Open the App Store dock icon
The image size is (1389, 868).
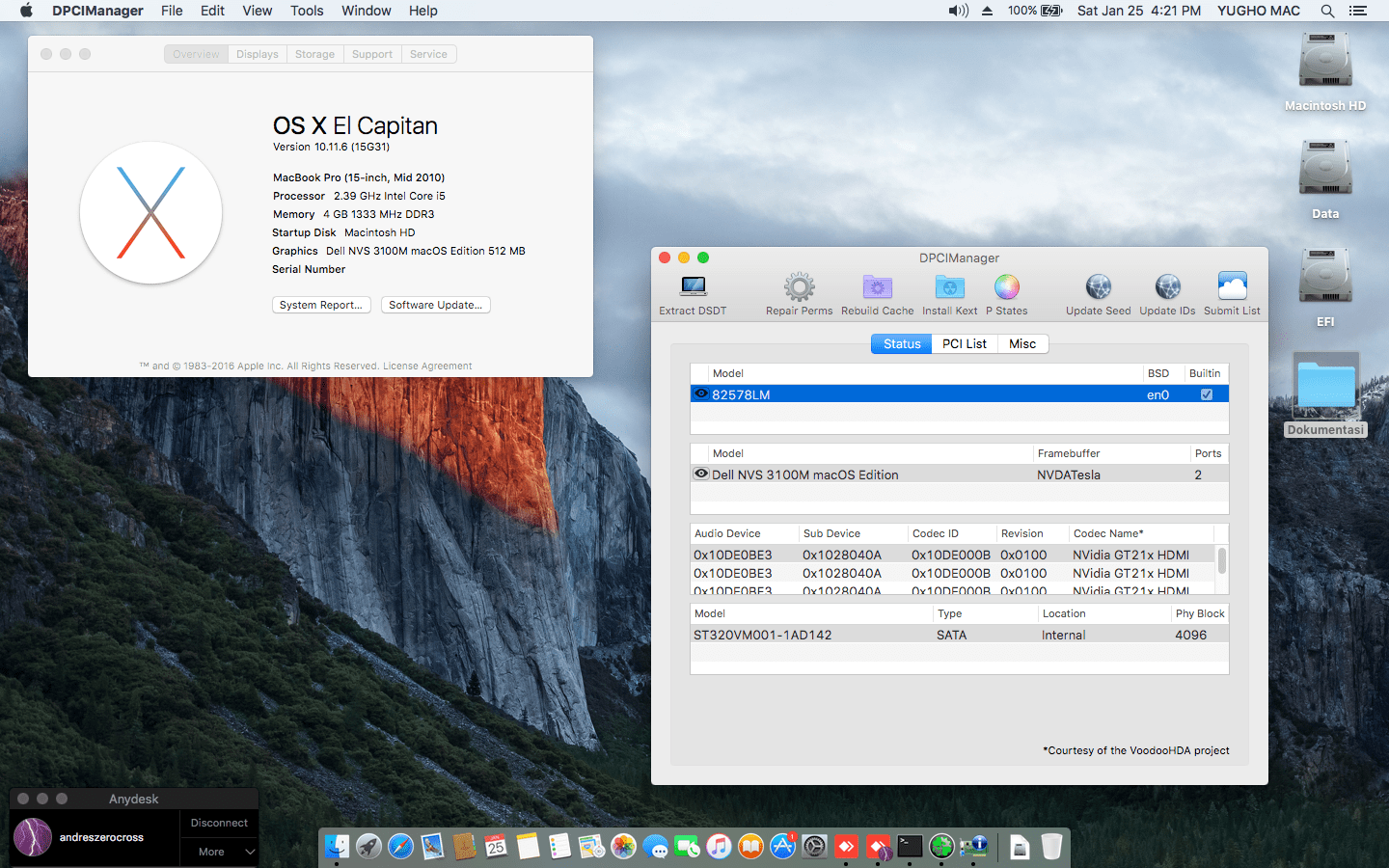coord(782,846)
